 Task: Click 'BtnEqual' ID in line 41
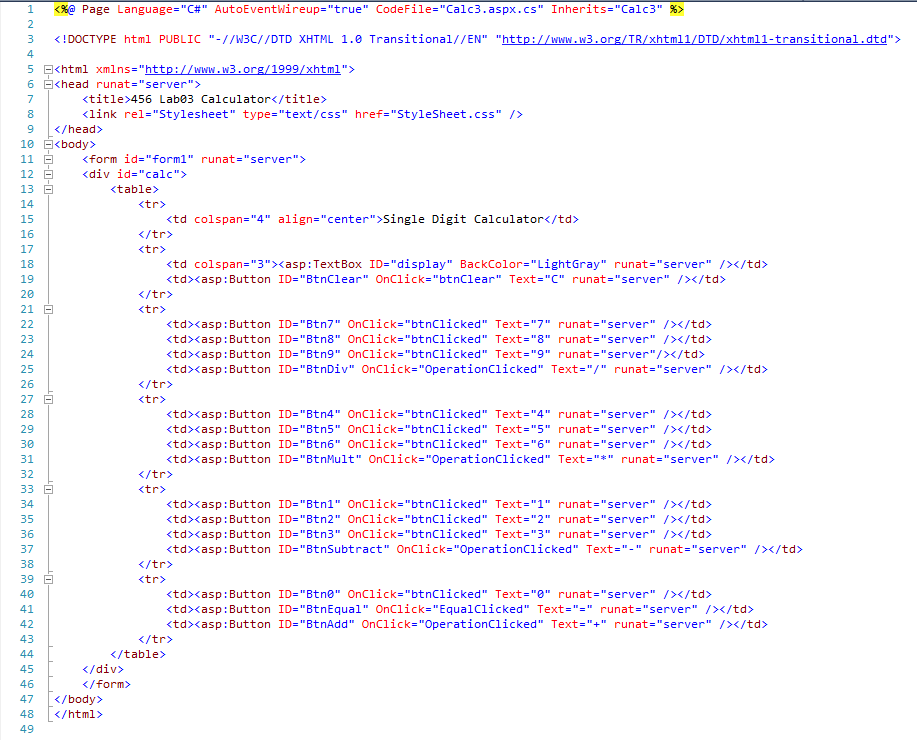point(334,610)
